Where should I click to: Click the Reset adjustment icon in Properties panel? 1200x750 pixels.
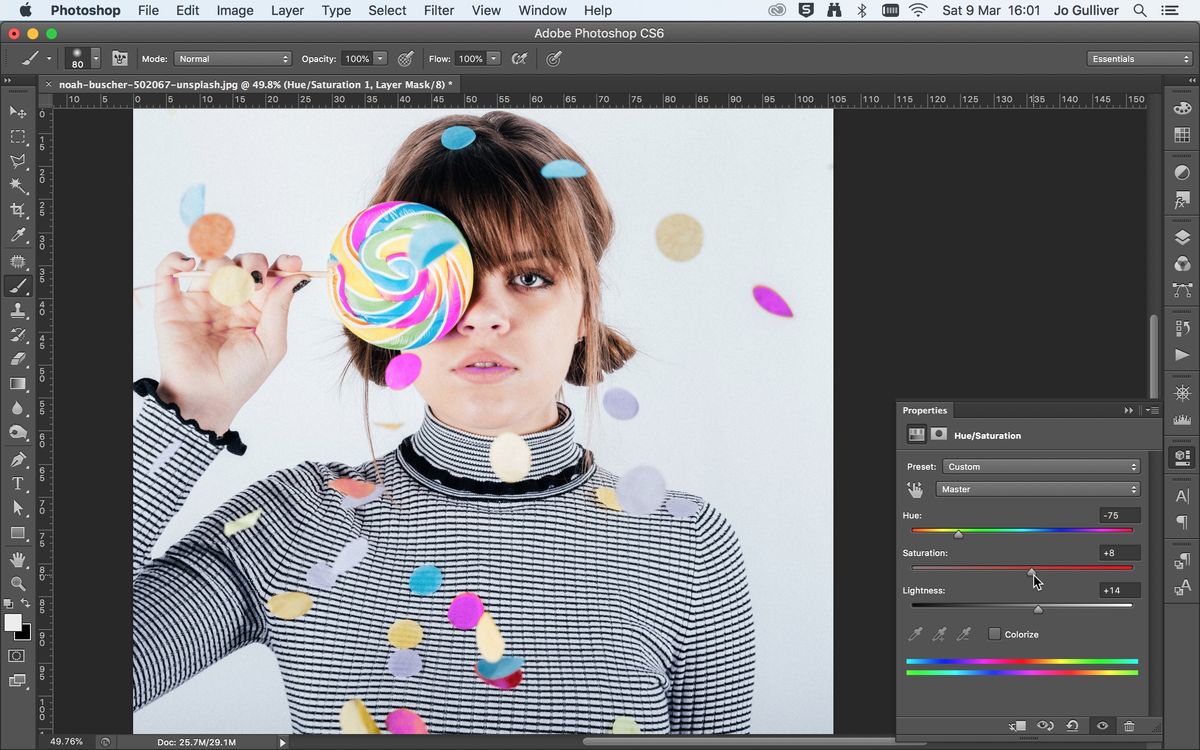(x=1072, y=726)
